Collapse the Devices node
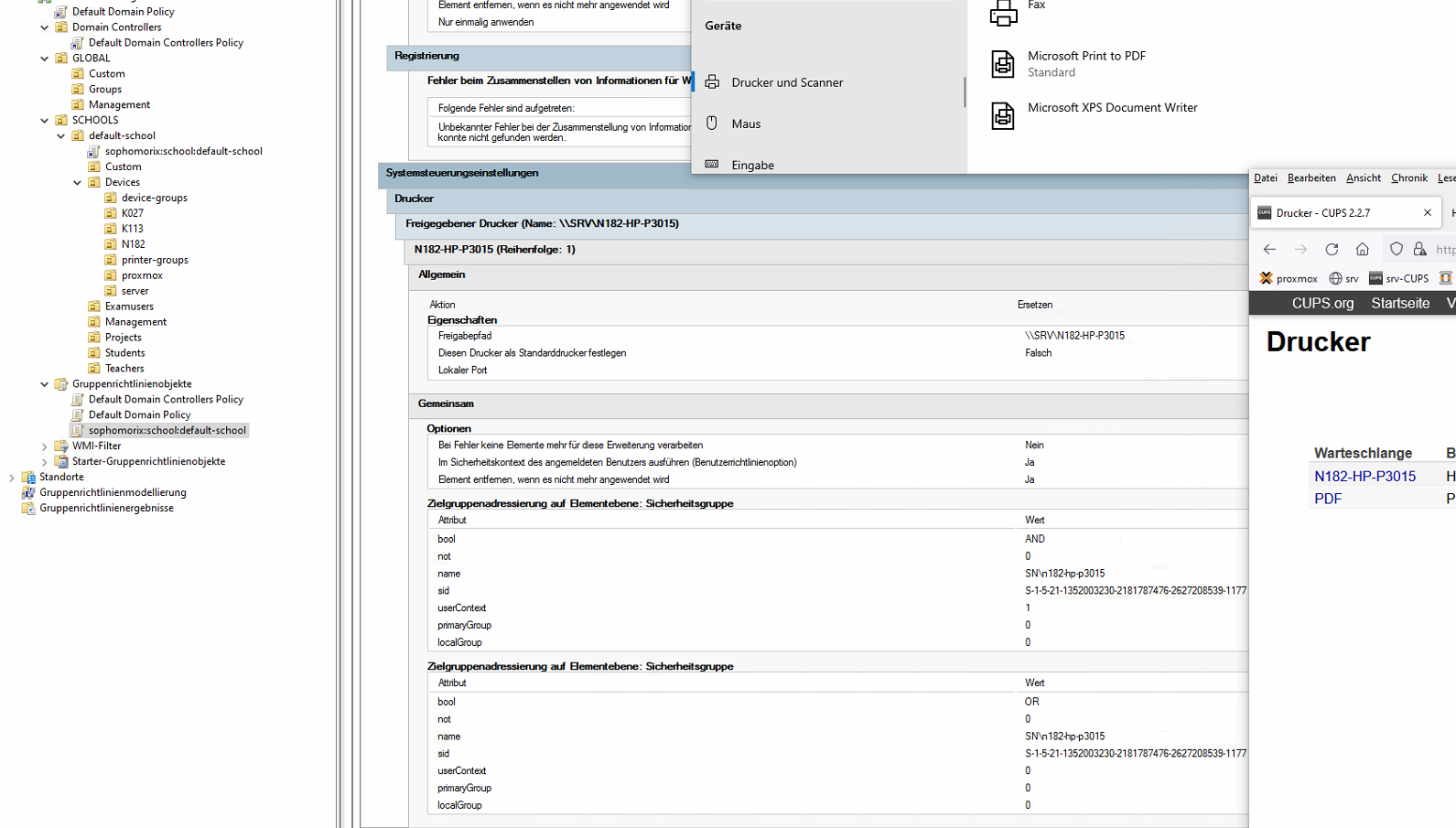Viewport: 1456px width, 828px height. (x=78, y=182)
